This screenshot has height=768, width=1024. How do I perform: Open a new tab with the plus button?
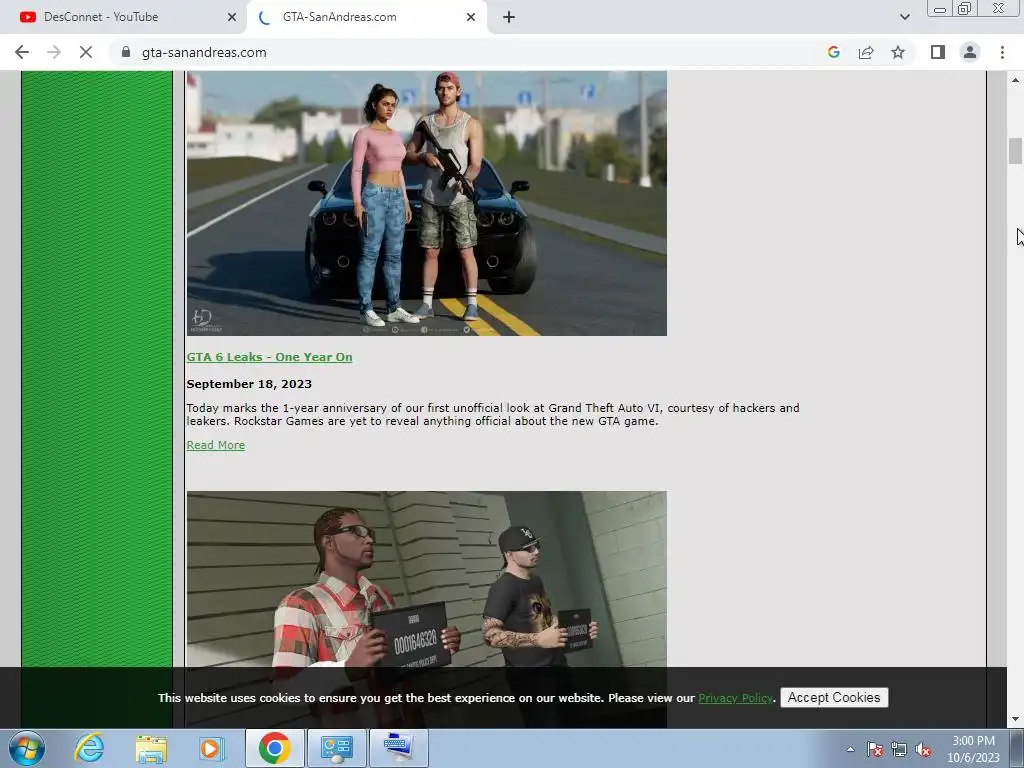click(509, 17)
